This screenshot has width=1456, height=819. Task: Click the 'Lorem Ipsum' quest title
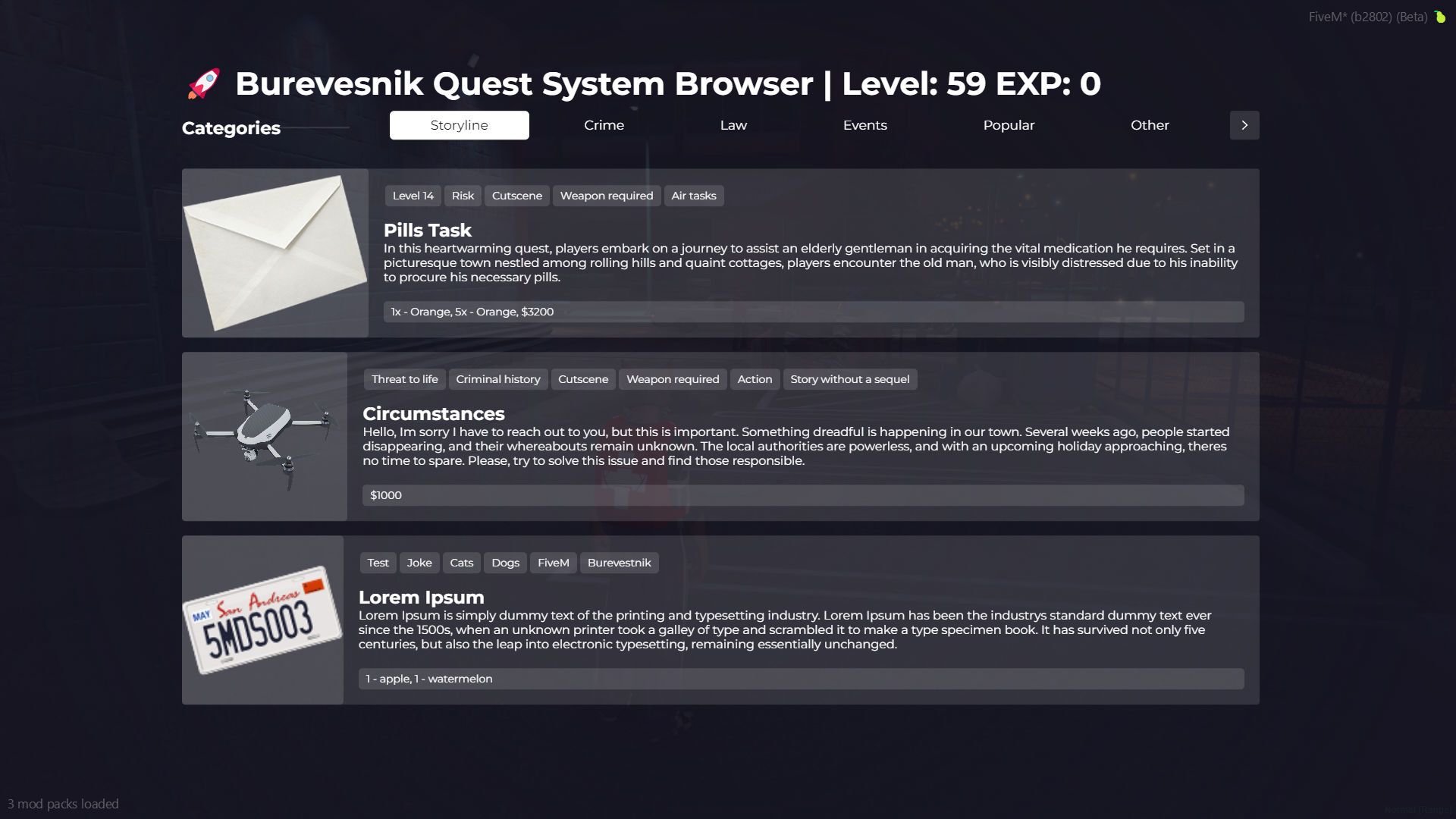point(421,598)
